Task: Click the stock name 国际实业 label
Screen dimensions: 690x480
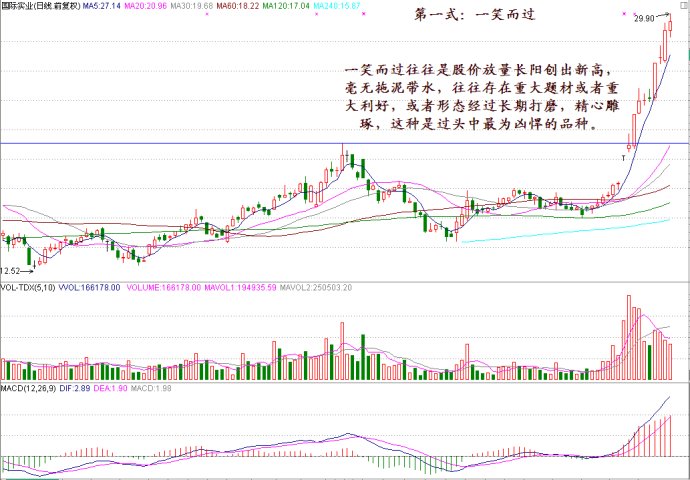Action: click(x=17, y=6)
